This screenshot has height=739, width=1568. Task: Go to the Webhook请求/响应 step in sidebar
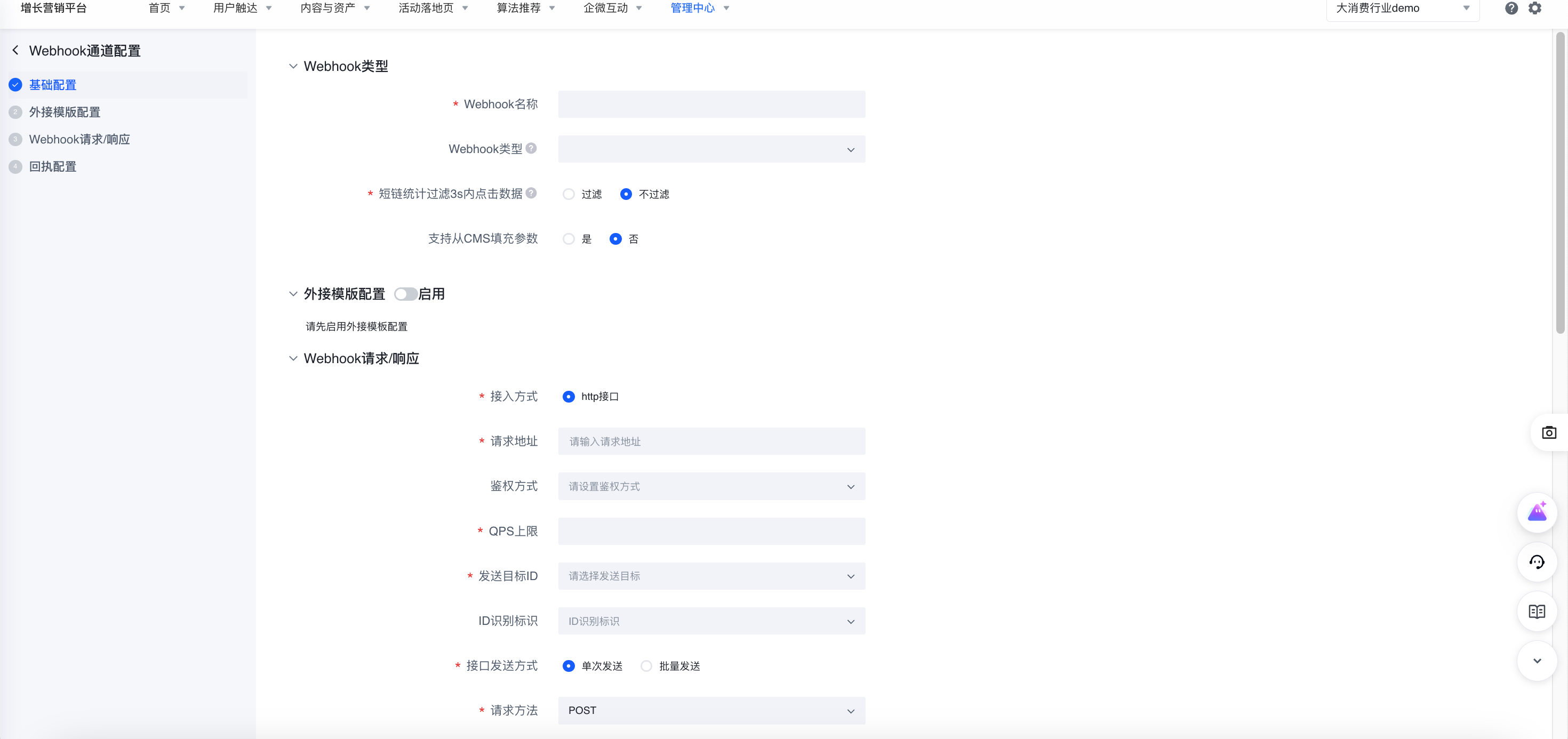[79, 139]
